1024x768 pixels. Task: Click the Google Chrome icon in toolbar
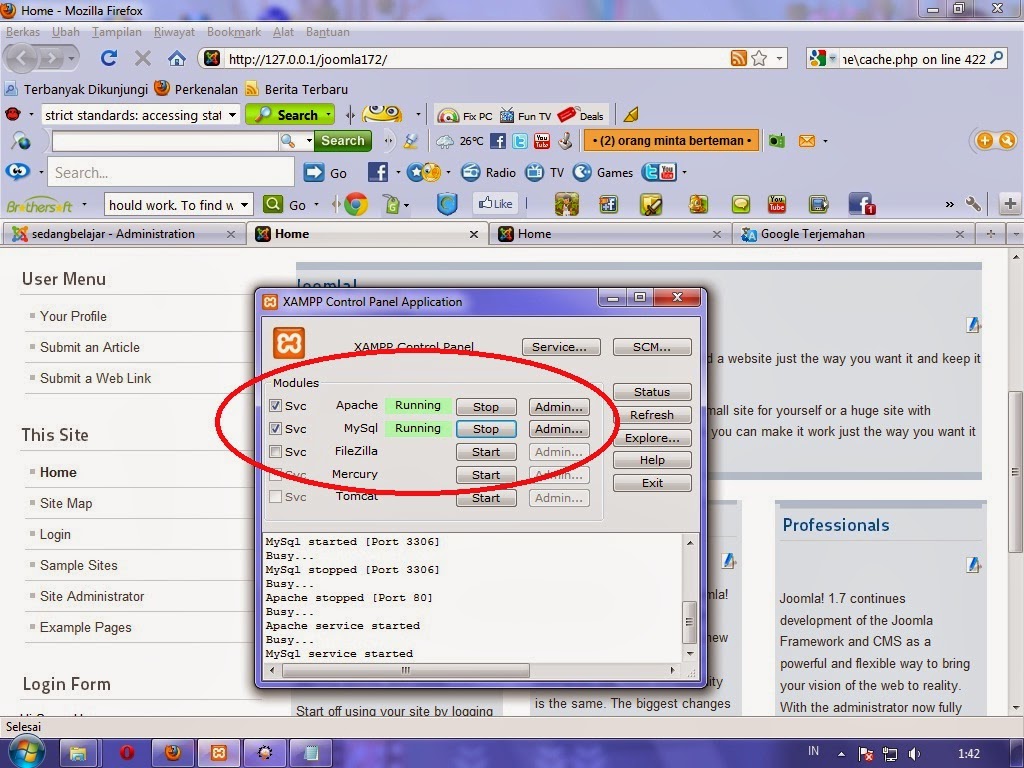tap(356, 205)
